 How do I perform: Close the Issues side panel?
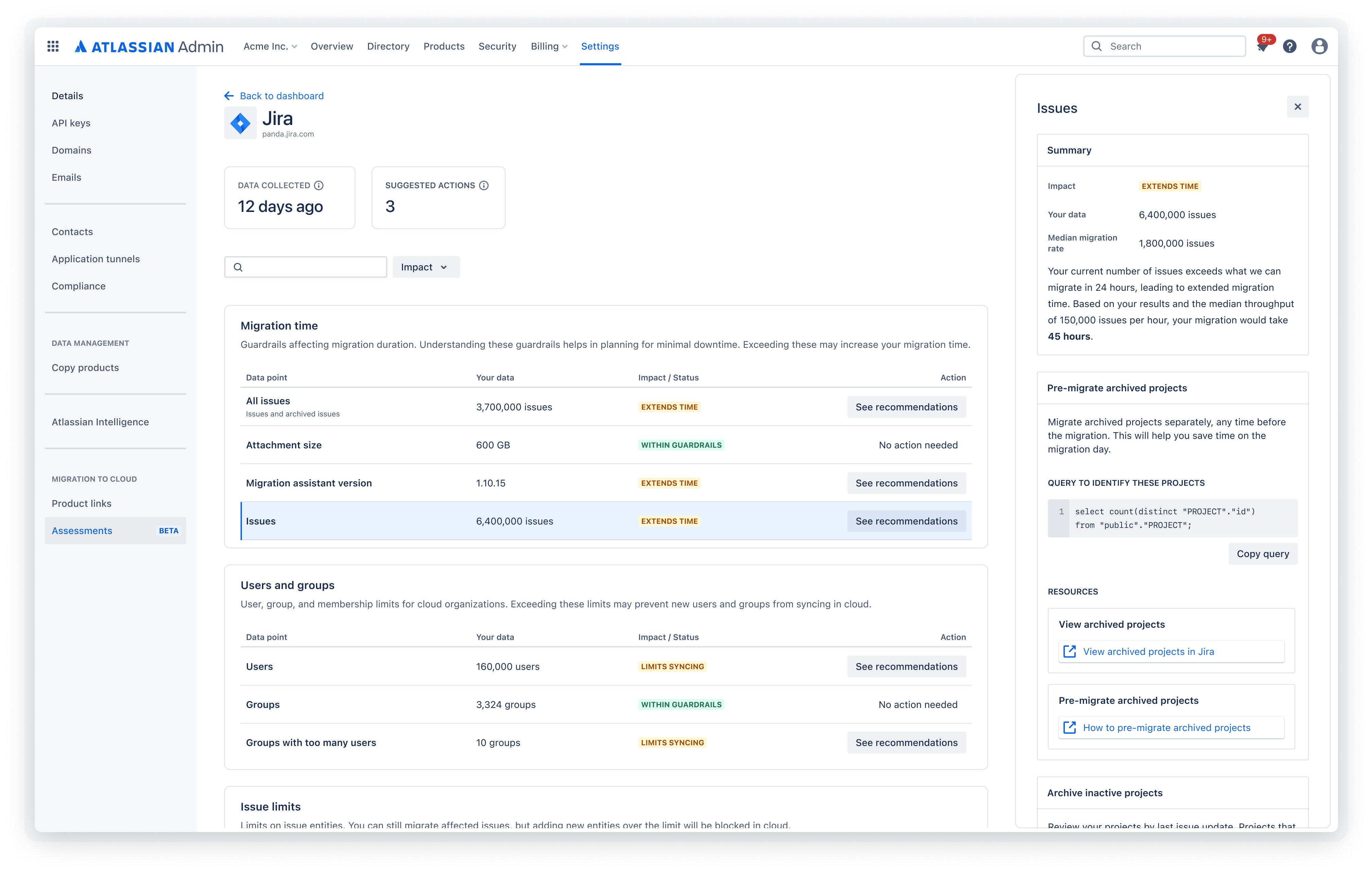coord(1297,106)
